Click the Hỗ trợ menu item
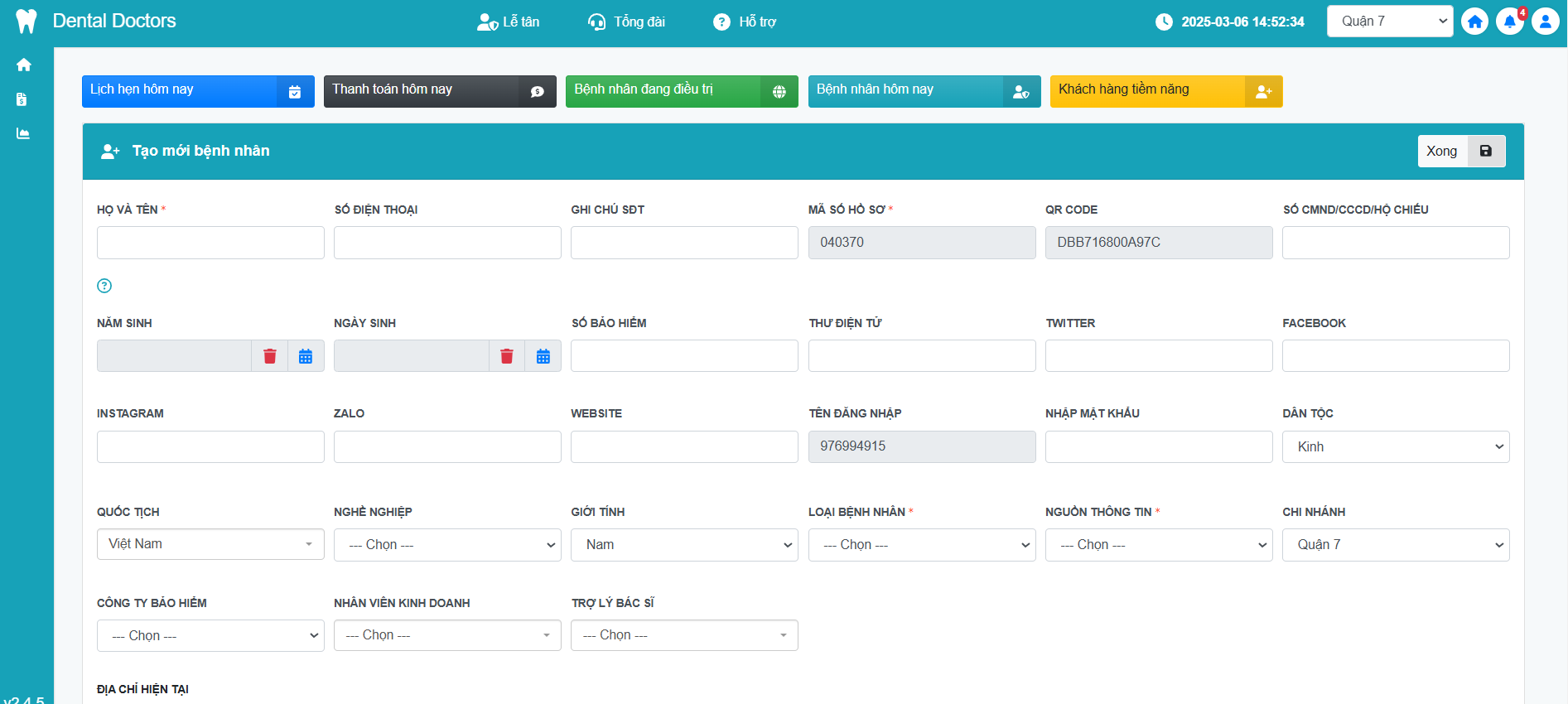 coord(745,22)
